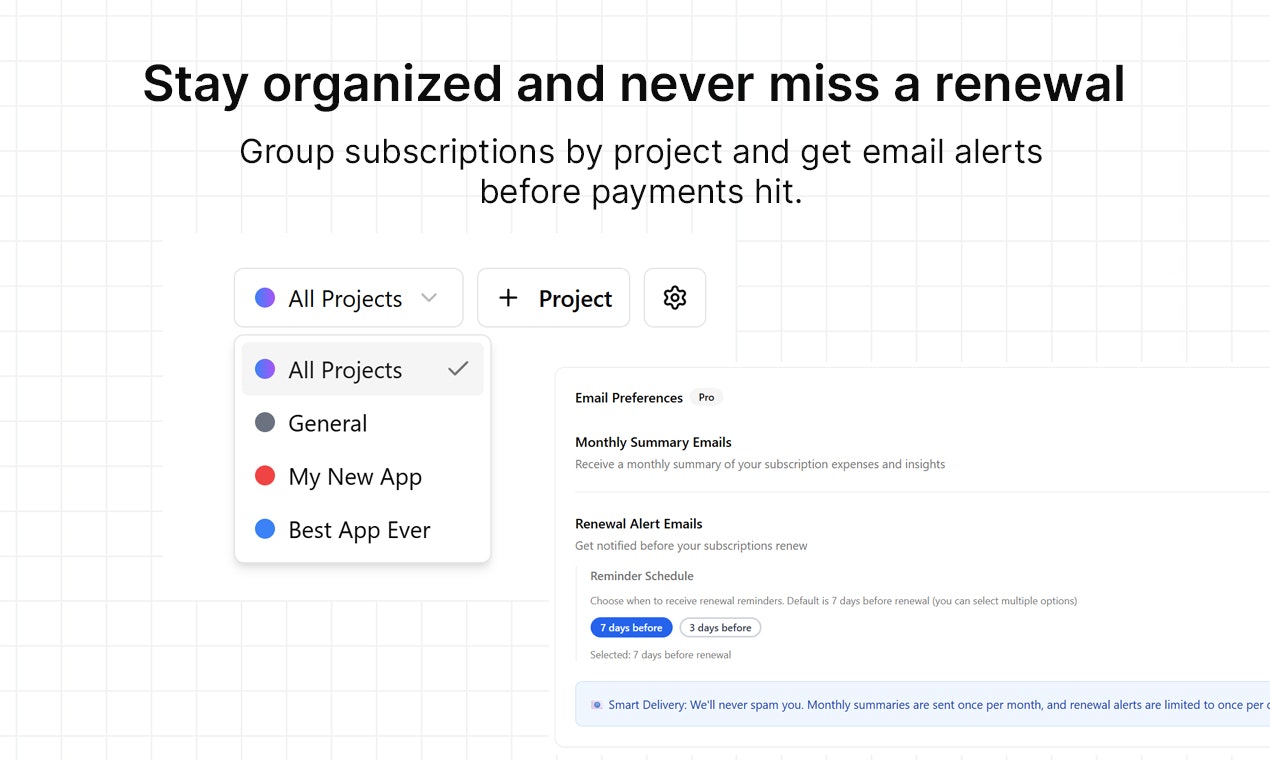
Task: Click the gray dot beside General
Action: coord(265,423)
